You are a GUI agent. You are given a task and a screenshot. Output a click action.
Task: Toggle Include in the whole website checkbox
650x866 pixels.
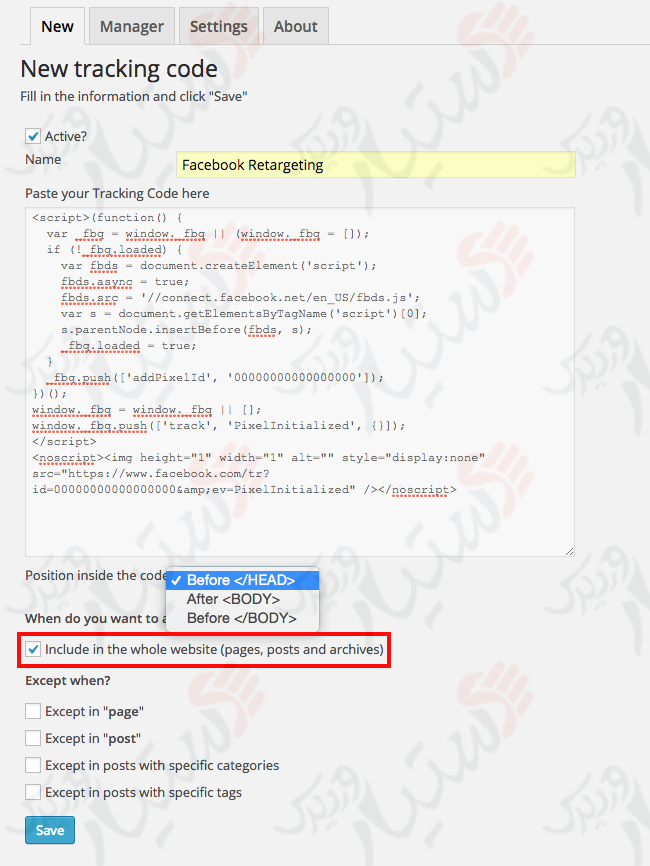point(33,649)
